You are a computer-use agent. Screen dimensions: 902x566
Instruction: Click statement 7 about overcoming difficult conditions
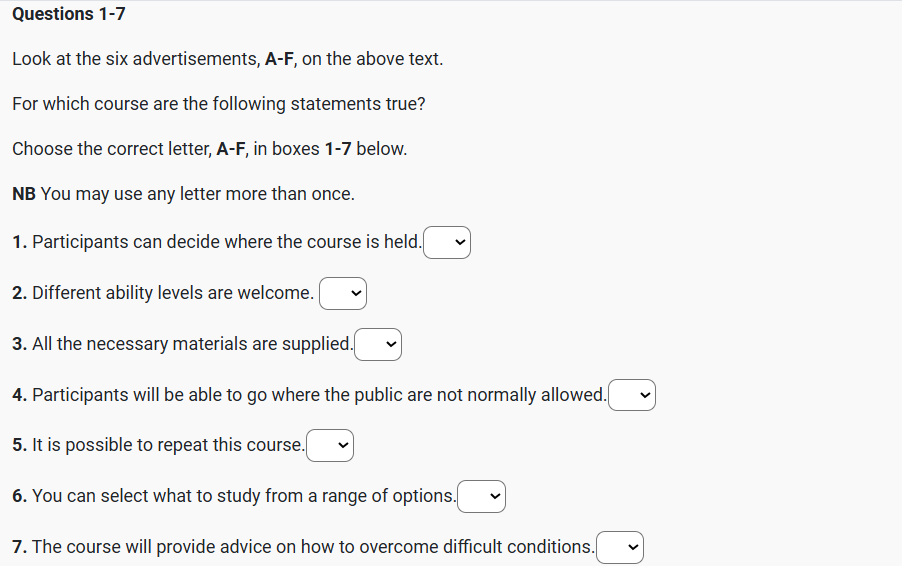pos(304,547)
